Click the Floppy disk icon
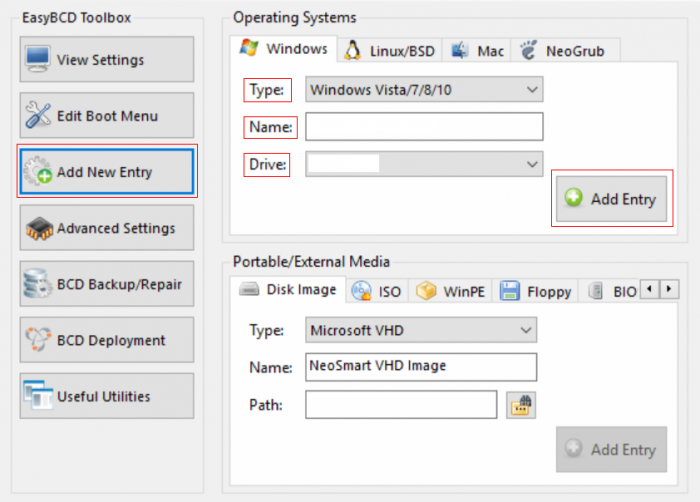Viewport: 700px width, 502px height. (510, 291)
